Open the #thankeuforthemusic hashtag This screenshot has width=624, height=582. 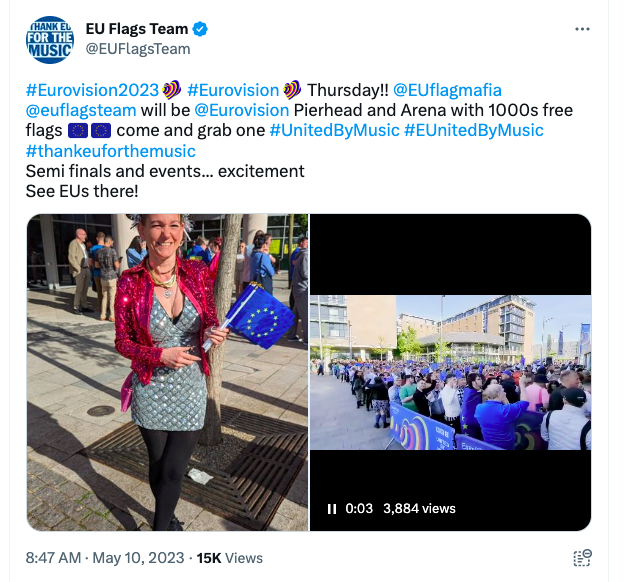111,151
